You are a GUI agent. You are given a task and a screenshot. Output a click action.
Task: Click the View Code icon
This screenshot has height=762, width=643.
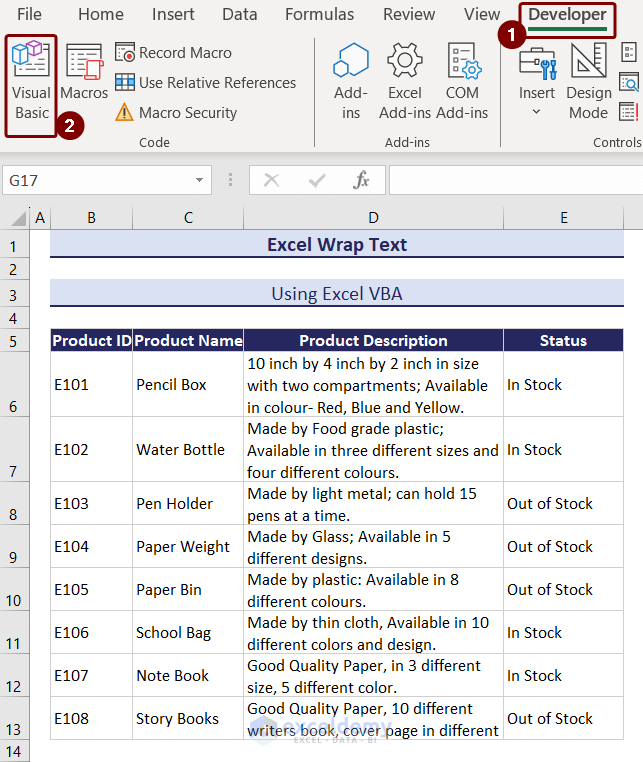629,82
